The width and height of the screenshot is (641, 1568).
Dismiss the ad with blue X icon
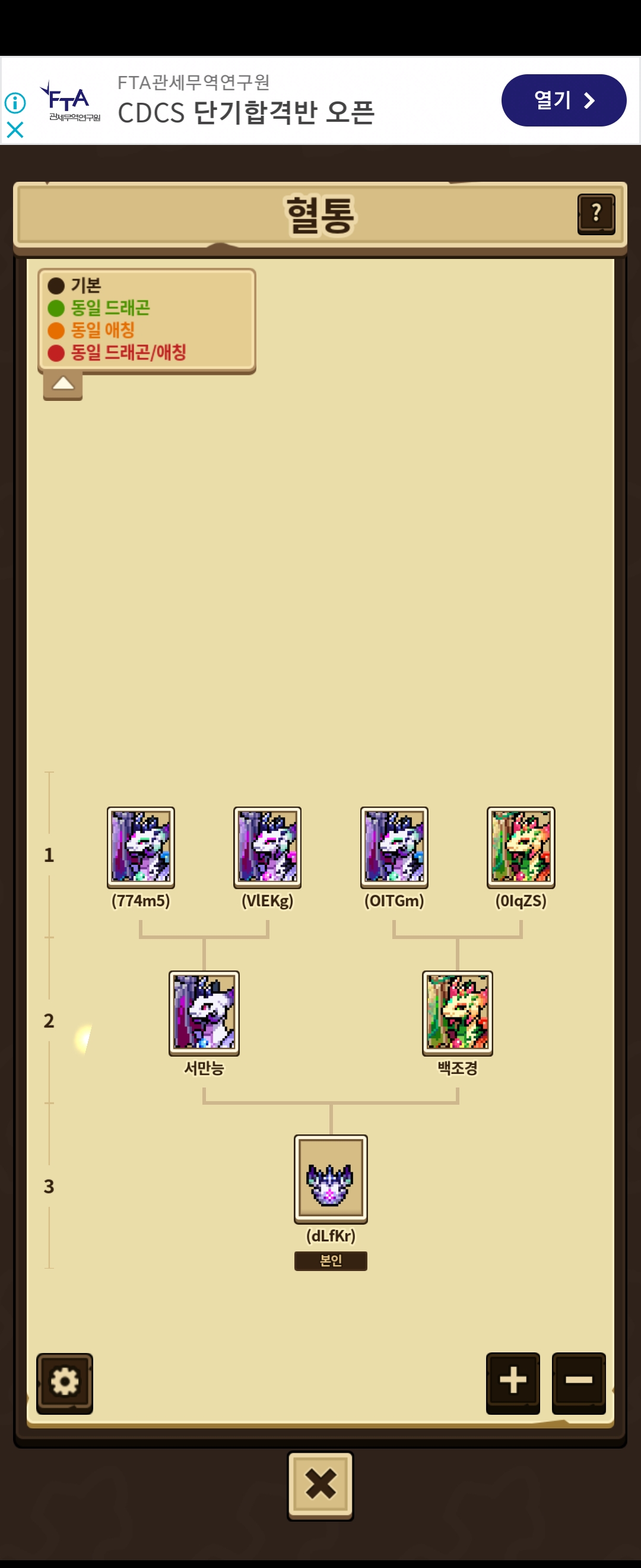coord(15,129)
